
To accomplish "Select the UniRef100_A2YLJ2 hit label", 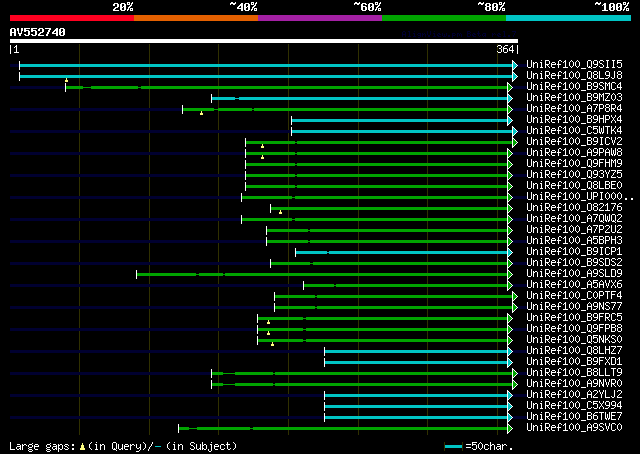I will click(574, 395).
